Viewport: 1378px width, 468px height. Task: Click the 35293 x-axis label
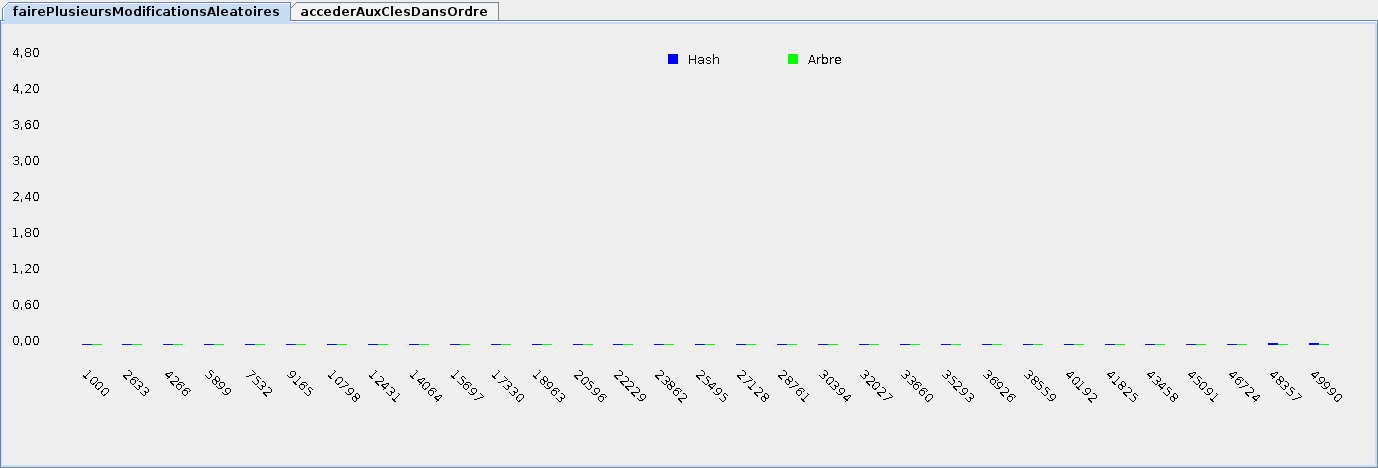point(958,385)
